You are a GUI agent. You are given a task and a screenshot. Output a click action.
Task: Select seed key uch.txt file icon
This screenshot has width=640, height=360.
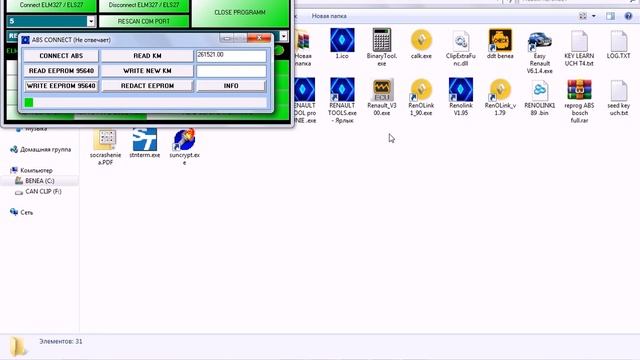[x=618, y=90]
